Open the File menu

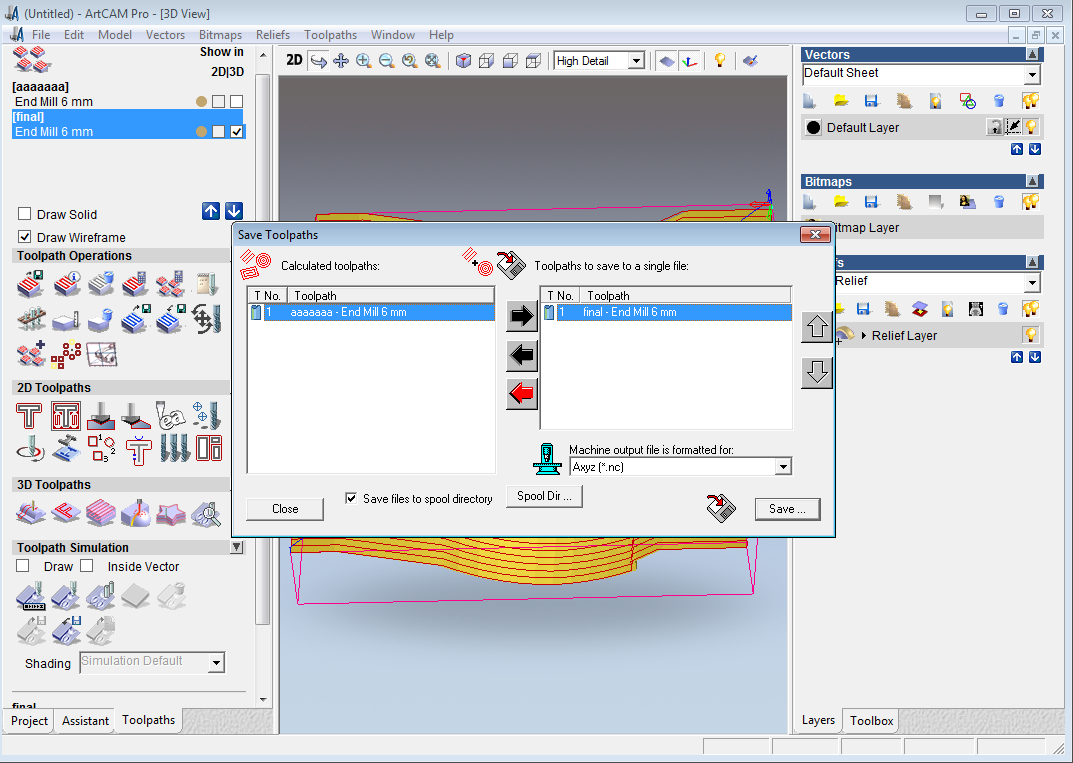41,35
